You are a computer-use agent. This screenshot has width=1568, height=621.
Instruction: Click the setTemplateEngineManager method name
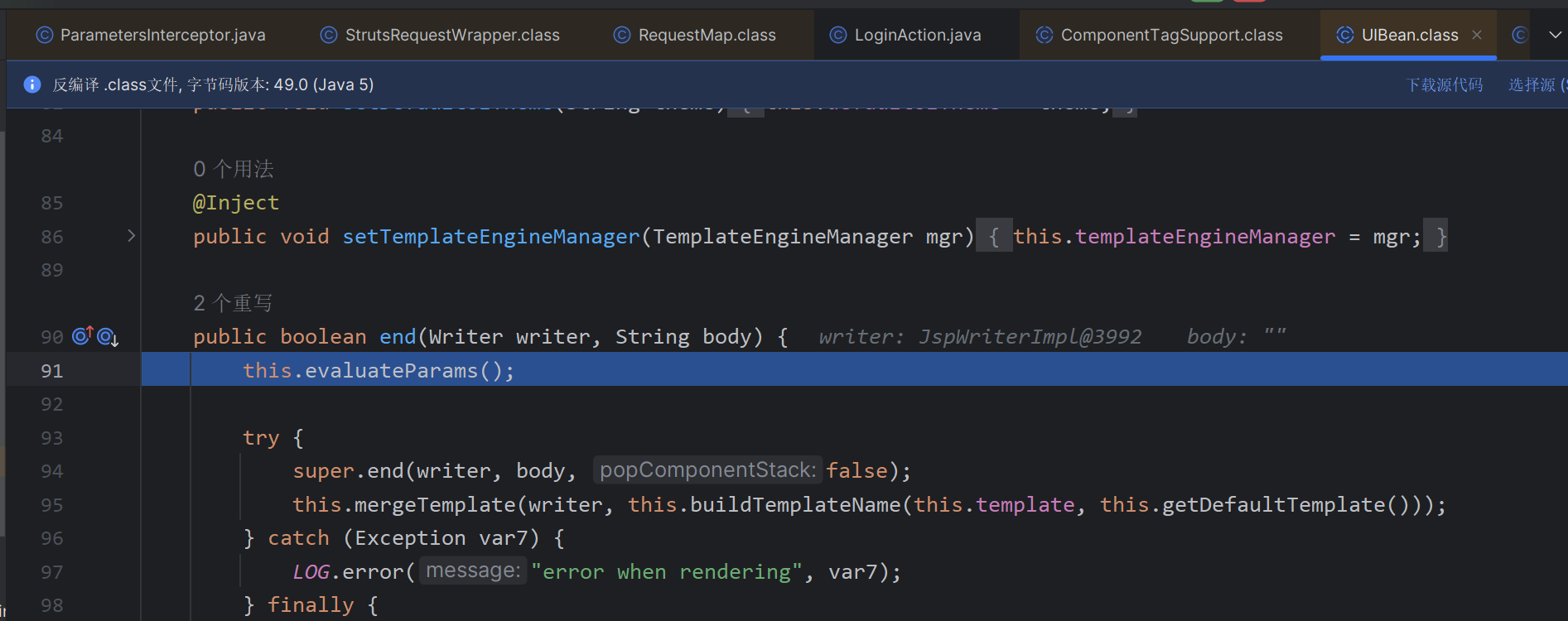coord(491,237)
